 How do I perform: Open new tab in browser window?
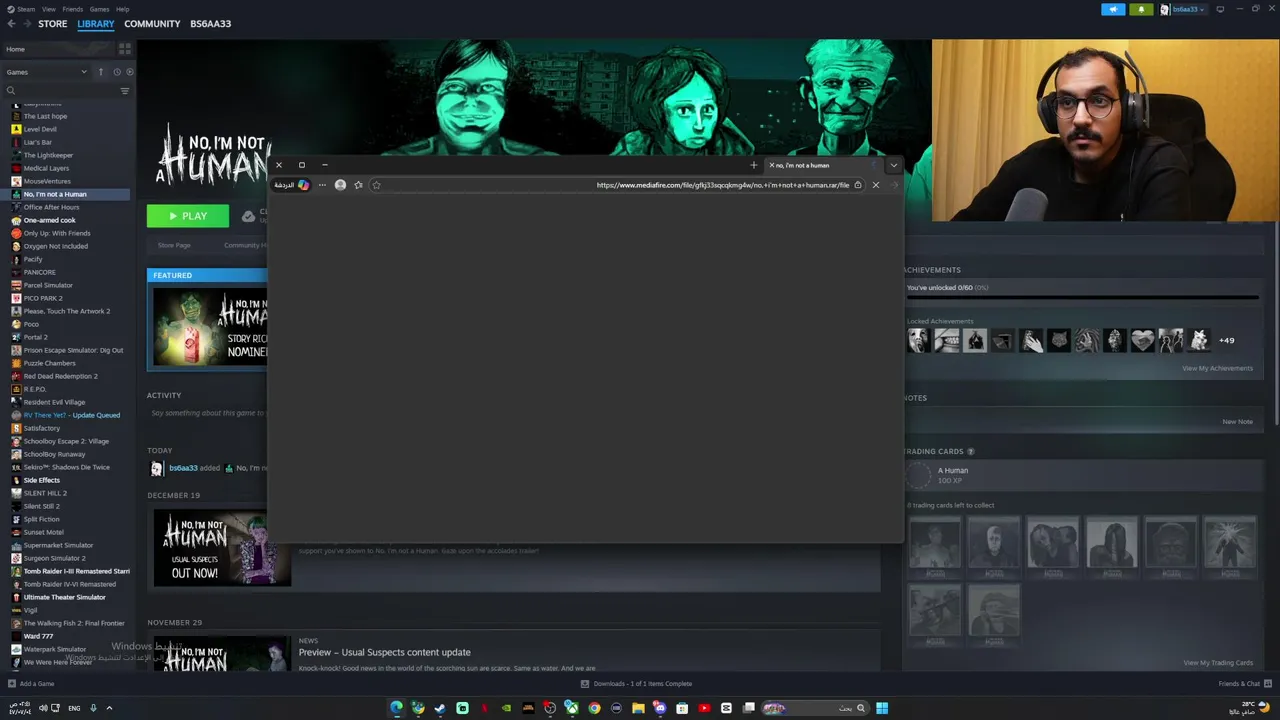pyautogui.click(x=753, y=165)
